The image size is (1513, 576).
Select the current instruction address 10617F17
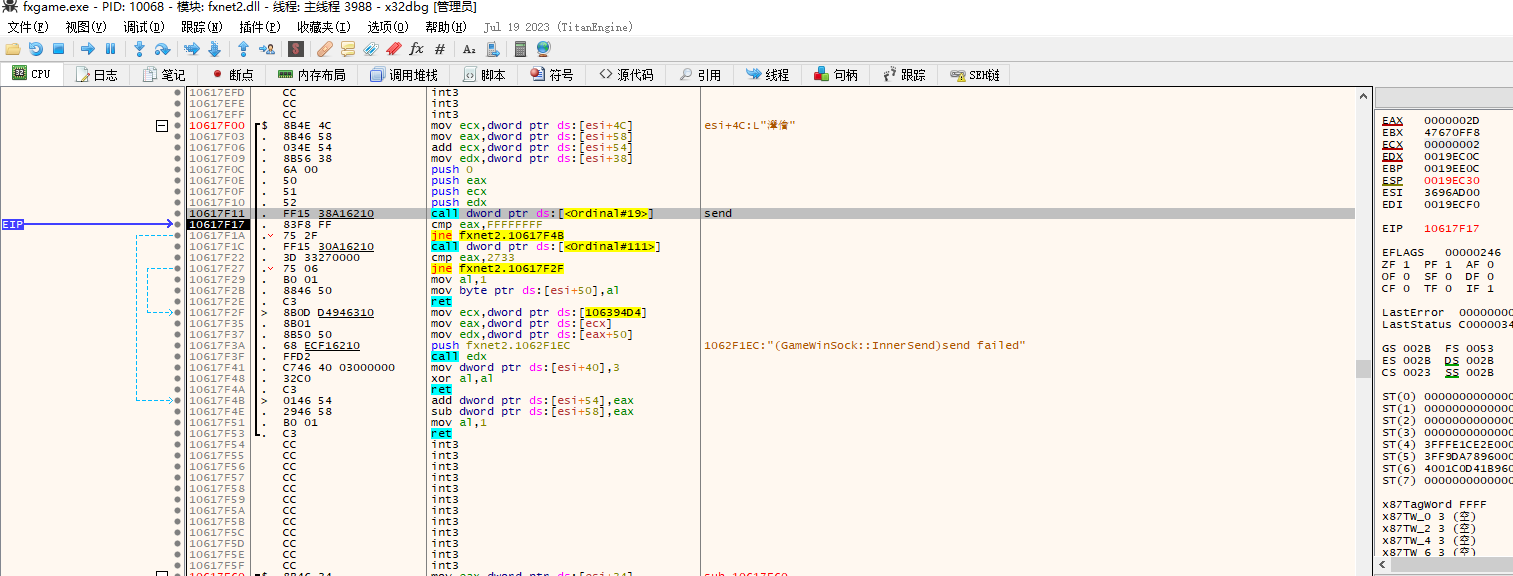click(x=217, y=224)
